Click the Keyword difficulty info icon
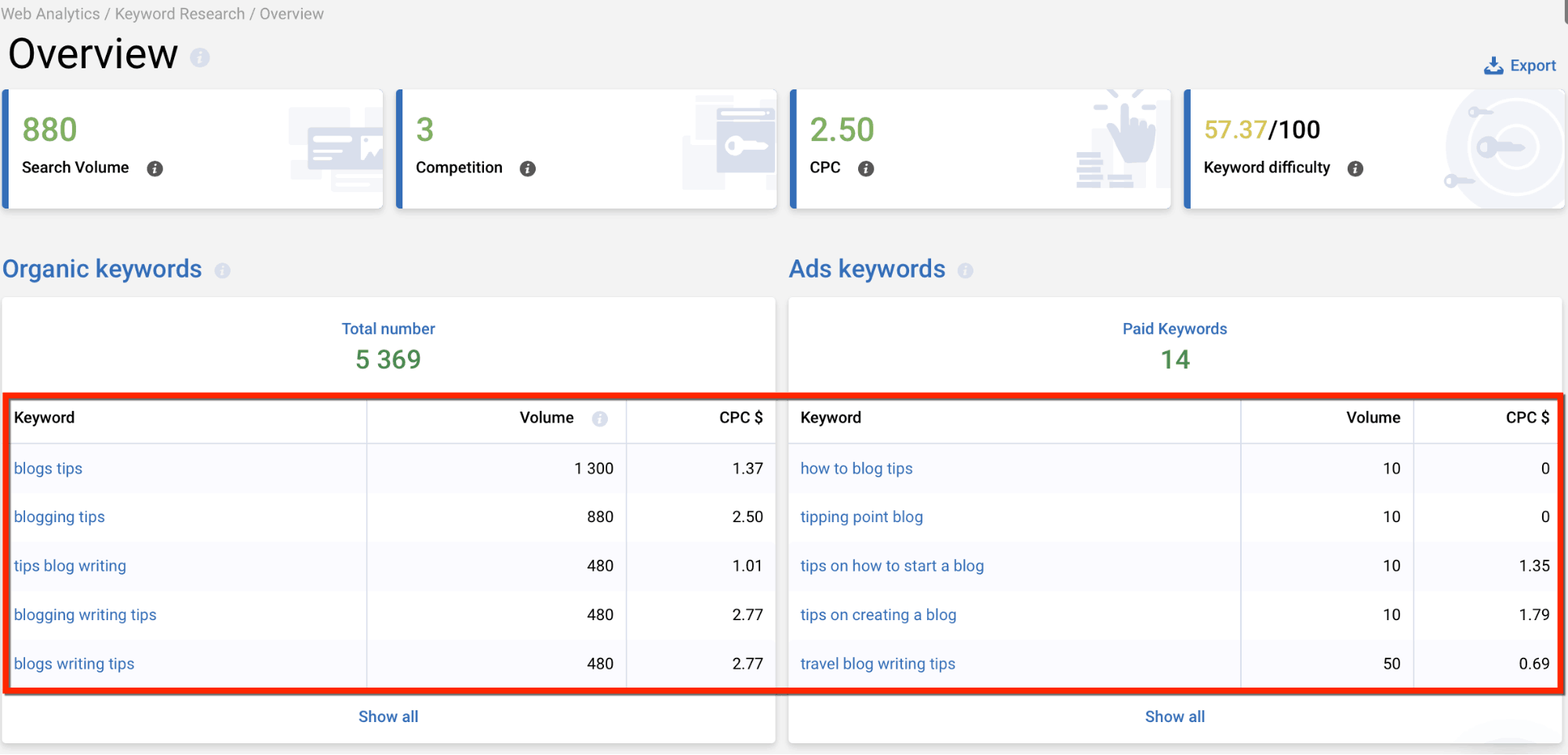The image size is (1568, 755). click(1355, 169)
